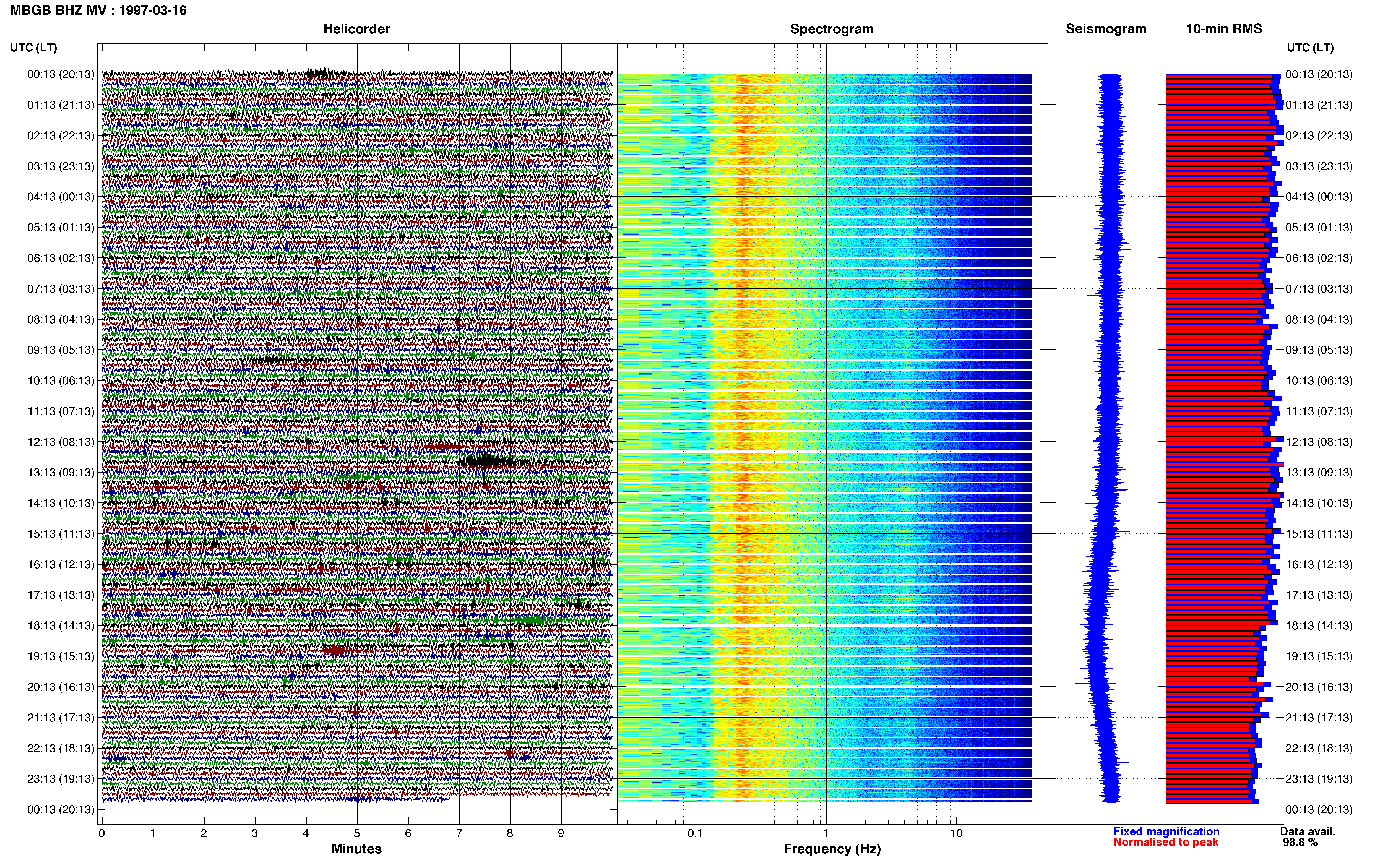
Task: Click the 'Seismogram' panel heading
Action: [1106, 29]
